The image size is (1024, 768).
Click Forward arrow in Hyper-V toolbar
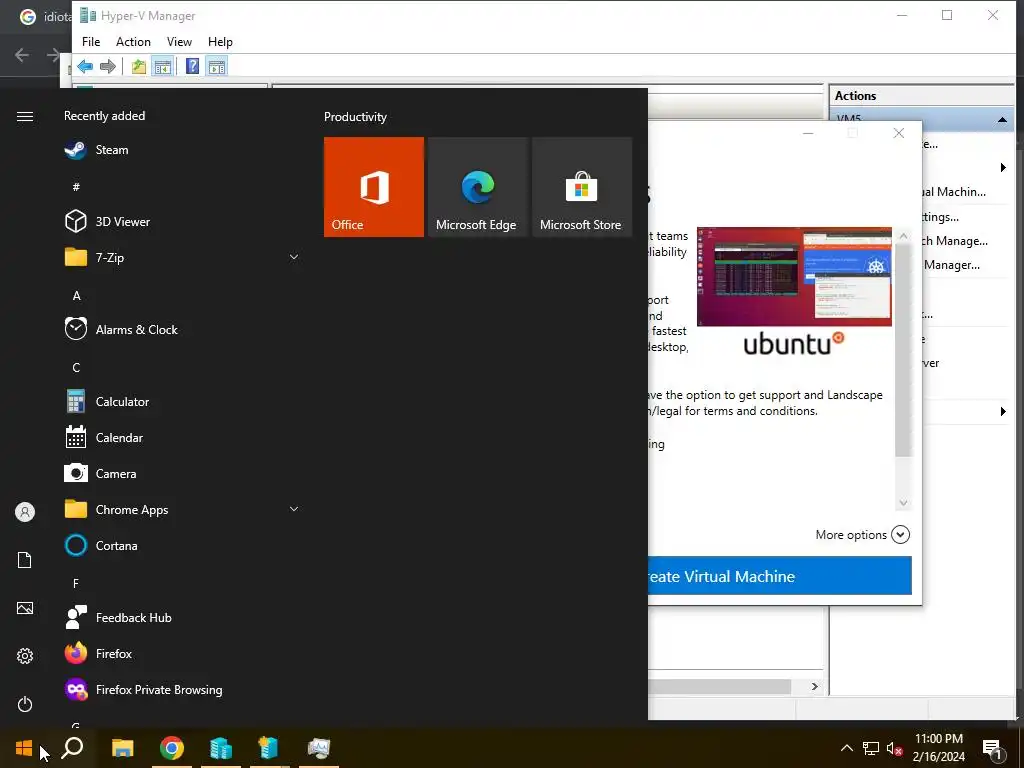click(x=108, y=66)
